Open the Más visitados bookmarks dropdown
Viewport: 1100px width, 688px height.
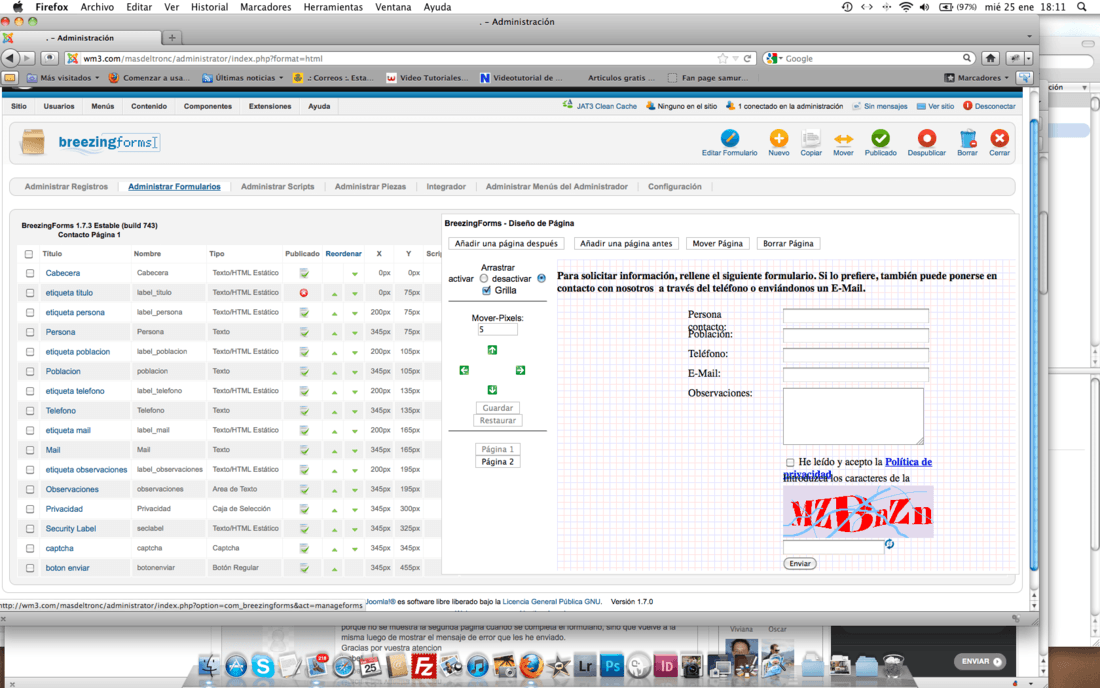click(62, 78)
